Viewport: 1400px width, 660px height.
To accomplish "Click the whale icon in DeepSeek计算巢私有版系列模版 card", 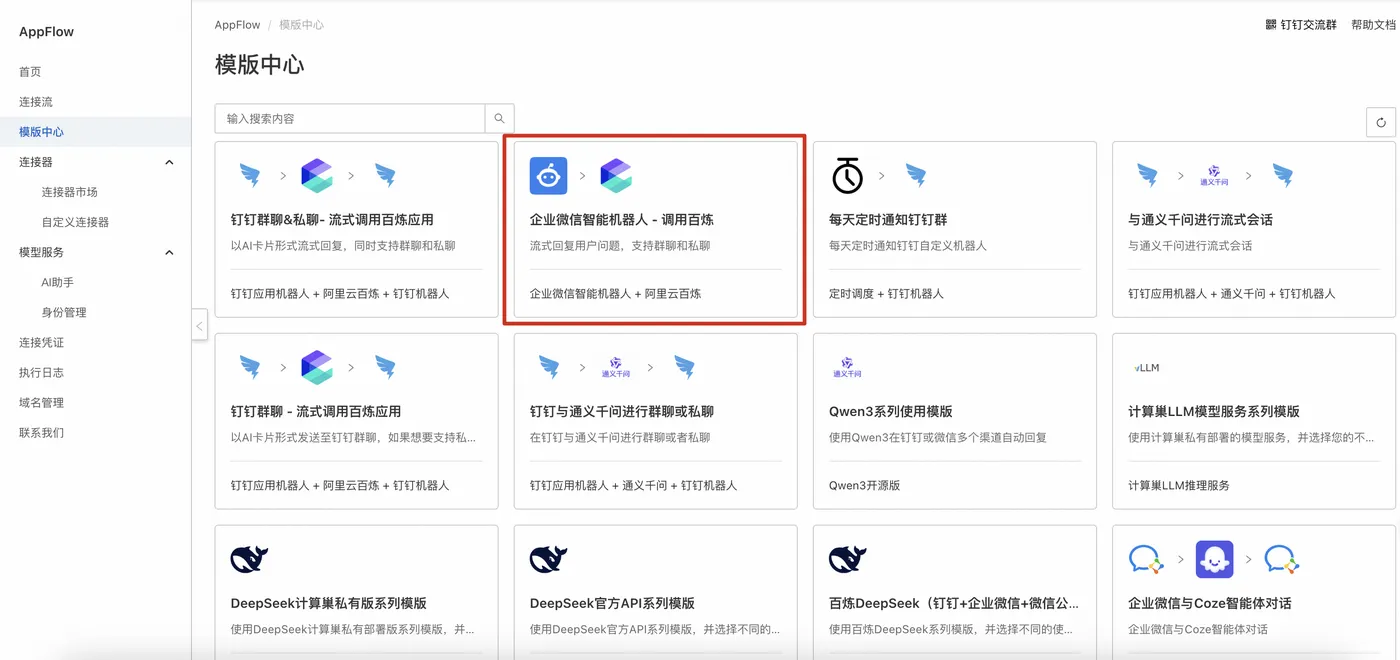I will tap(249, 559).
